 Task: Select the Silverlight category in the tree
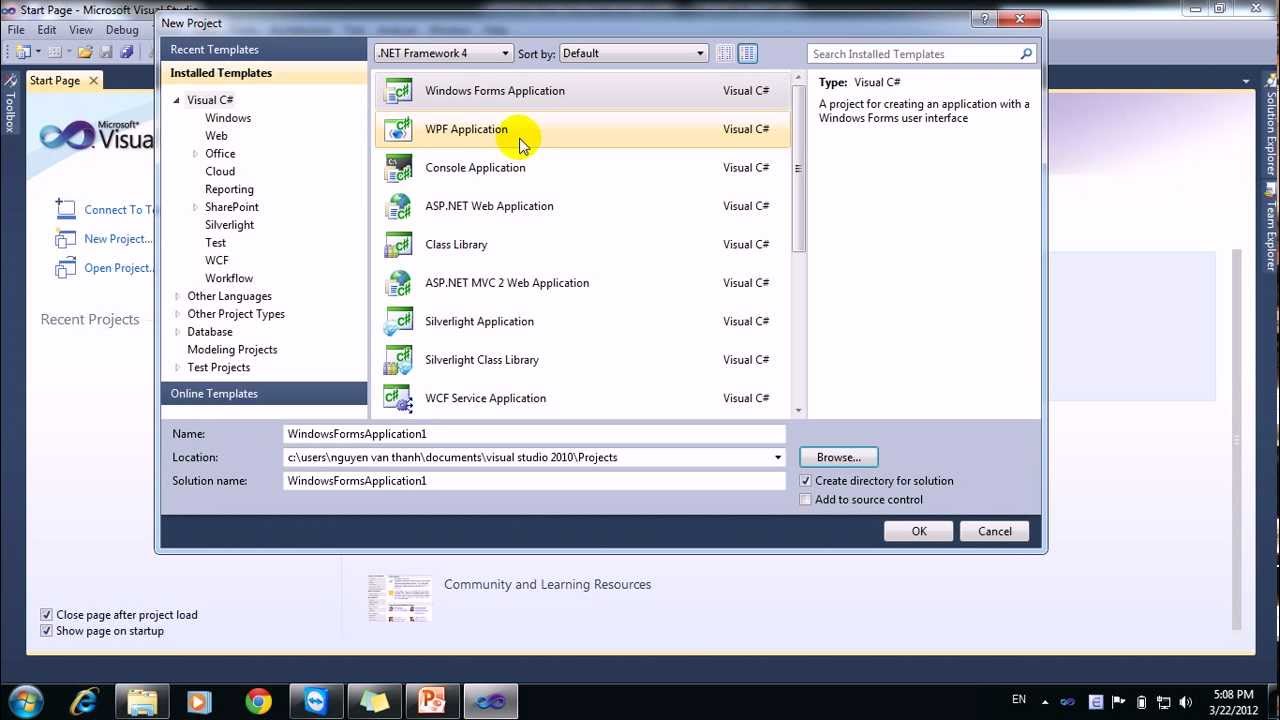click(229, 225)
